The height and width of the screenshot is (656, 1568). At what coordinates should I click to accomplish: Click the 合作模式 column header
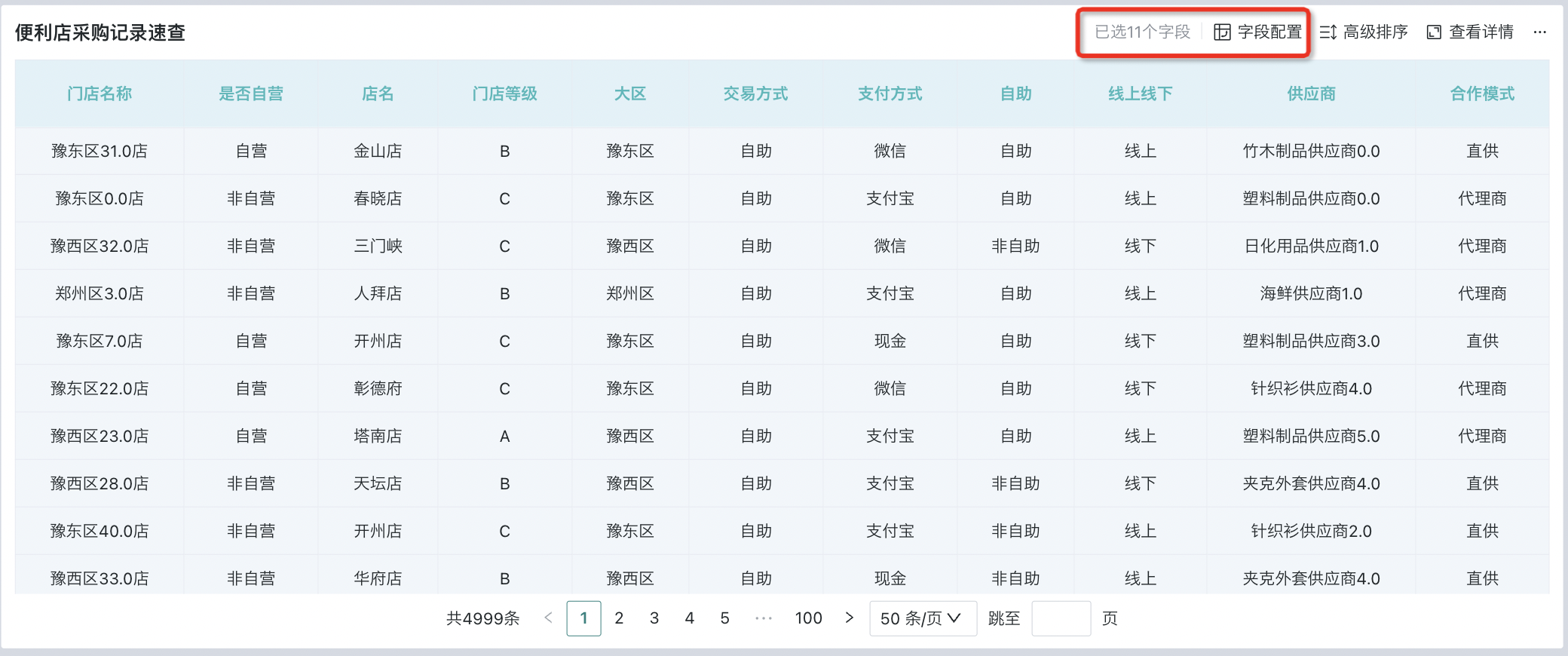click(x=1483, y=93)
